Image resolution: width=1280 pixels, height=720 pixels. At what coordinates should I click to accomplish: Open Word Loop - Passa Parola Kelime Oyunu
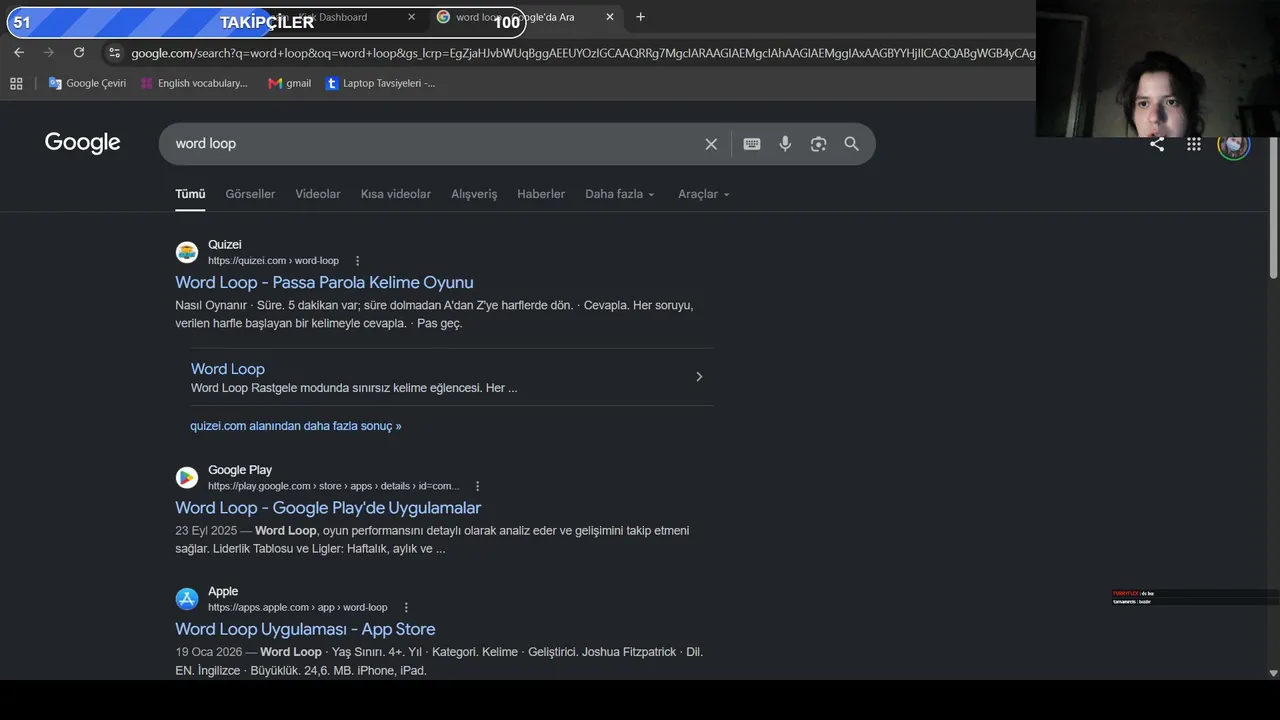(x=324, y=282)
